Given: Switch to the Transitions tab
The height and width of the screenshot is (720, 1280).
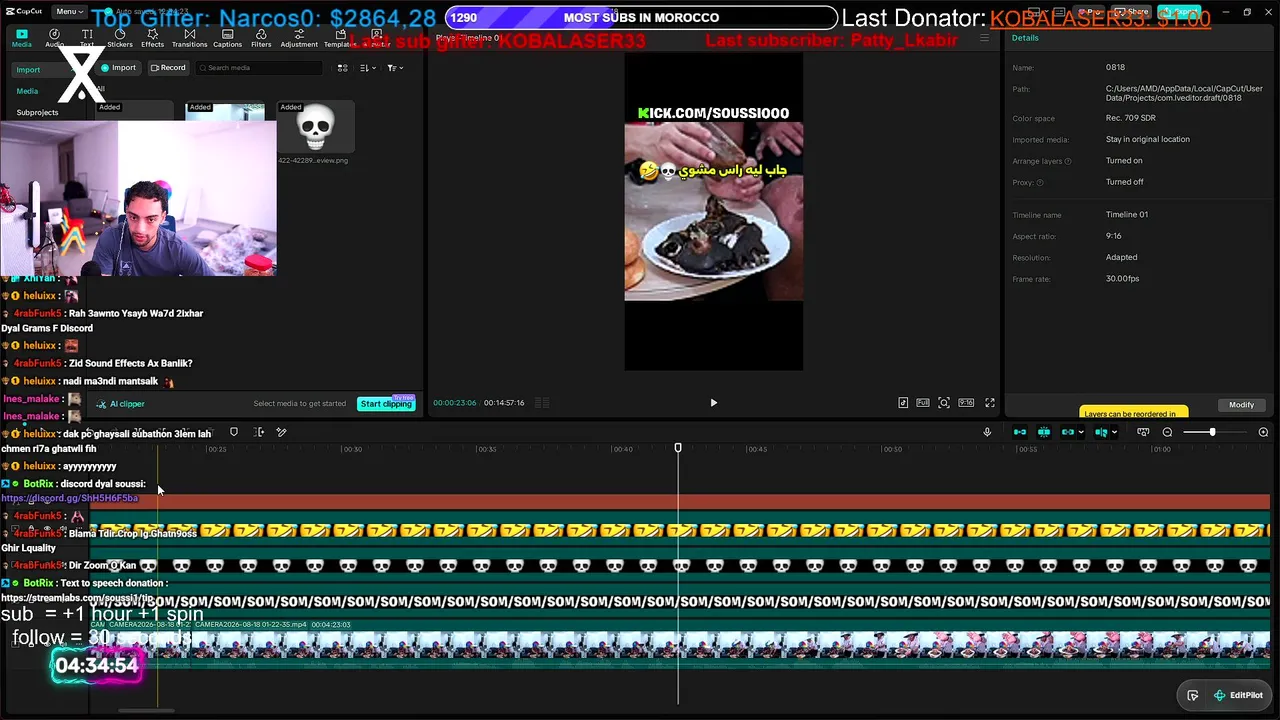Looking at the screenshot, I should tap(189, 38).
